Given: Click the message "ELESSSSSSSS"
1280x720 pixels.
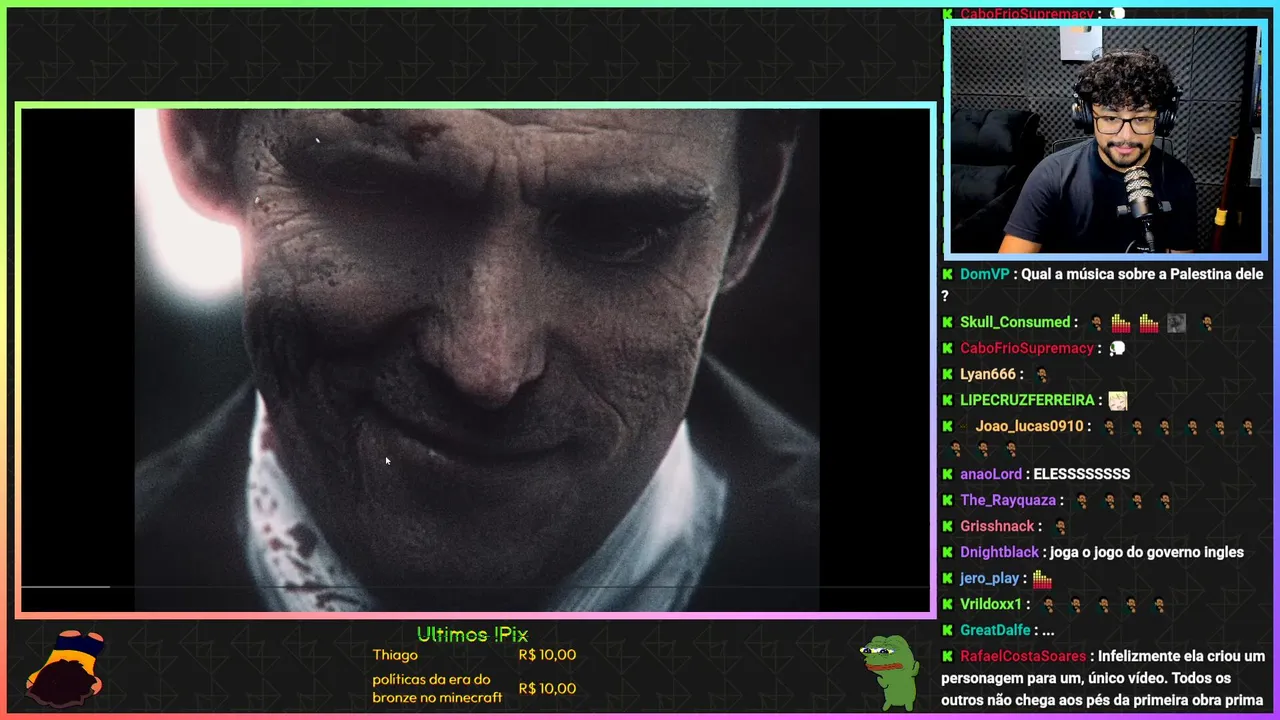Looking at the screenshot, I should (1081, 474).
